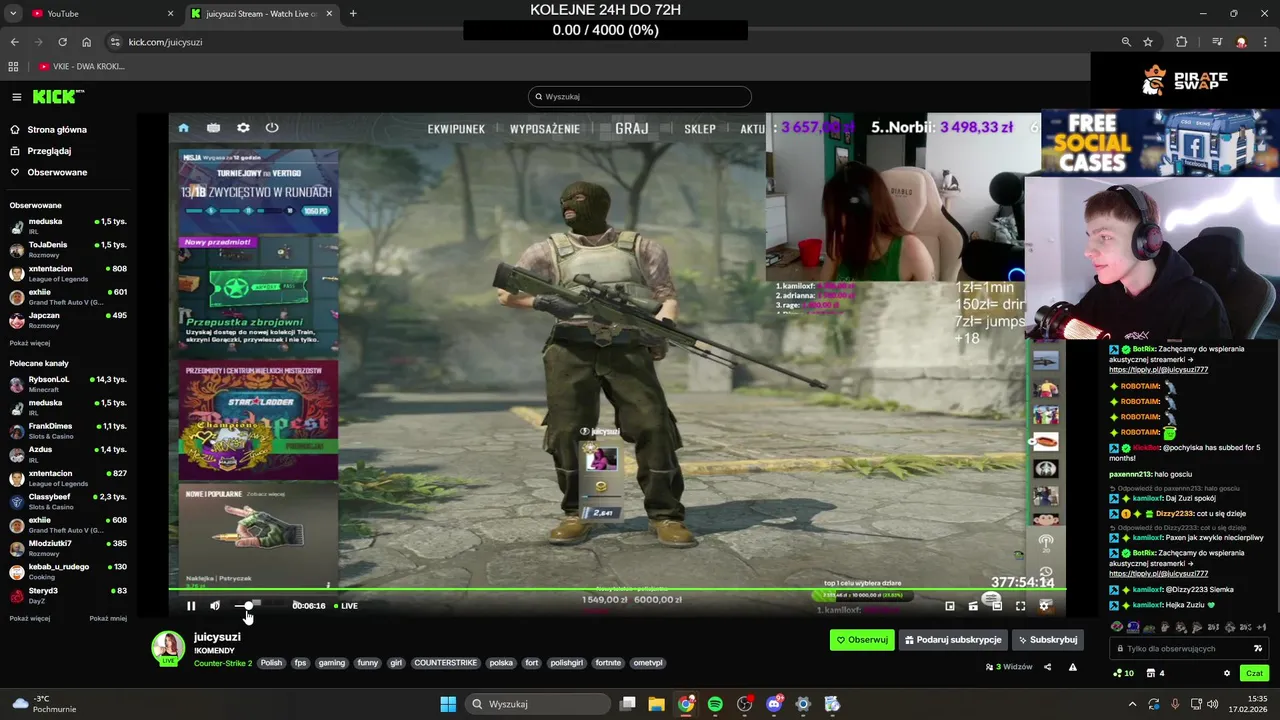Go back in browser history
The height and width of the screenshot is (720, 1280).
[14, 42]
